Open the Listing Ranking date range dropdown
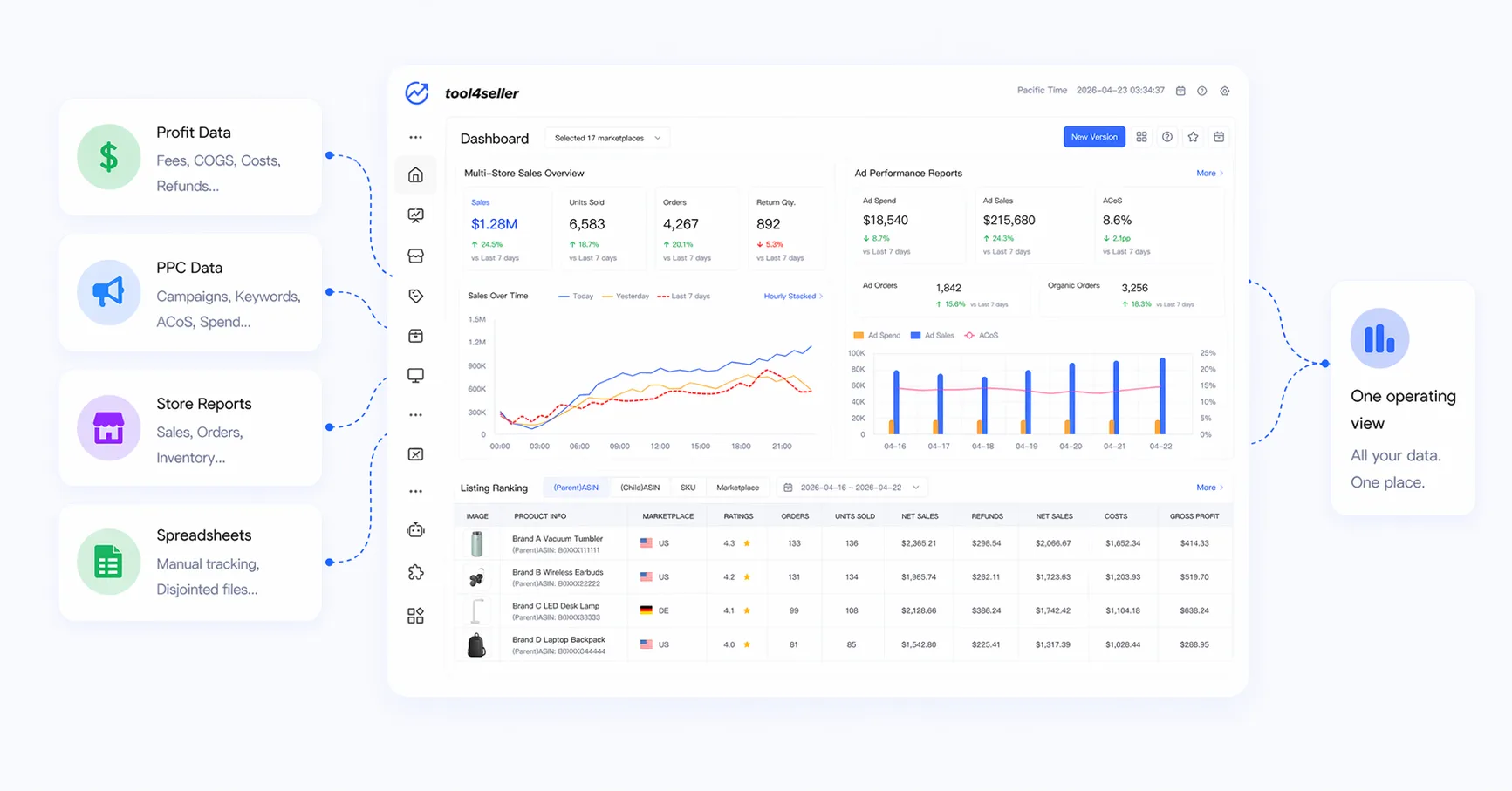 point(851,488)
